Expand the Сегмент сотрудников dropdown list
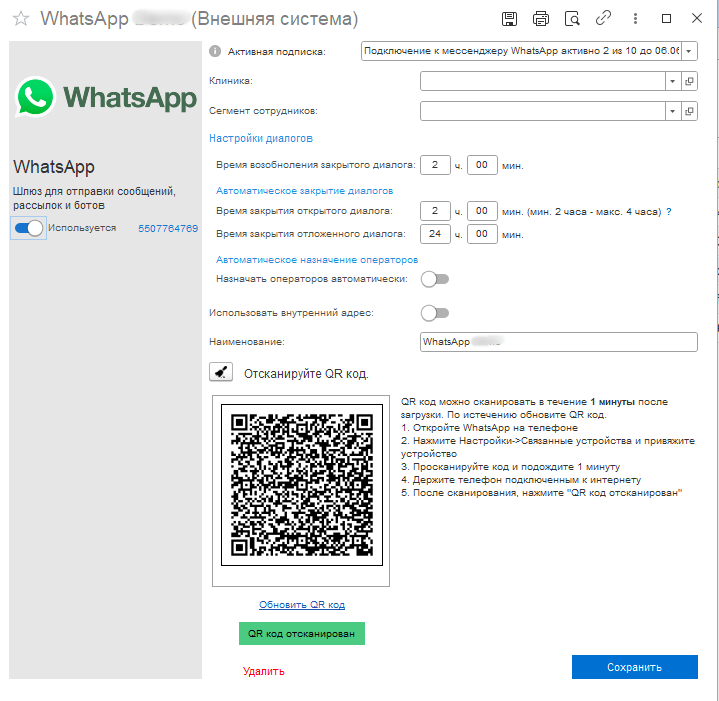This screenshot has width=719, height=701. [673, 111]
